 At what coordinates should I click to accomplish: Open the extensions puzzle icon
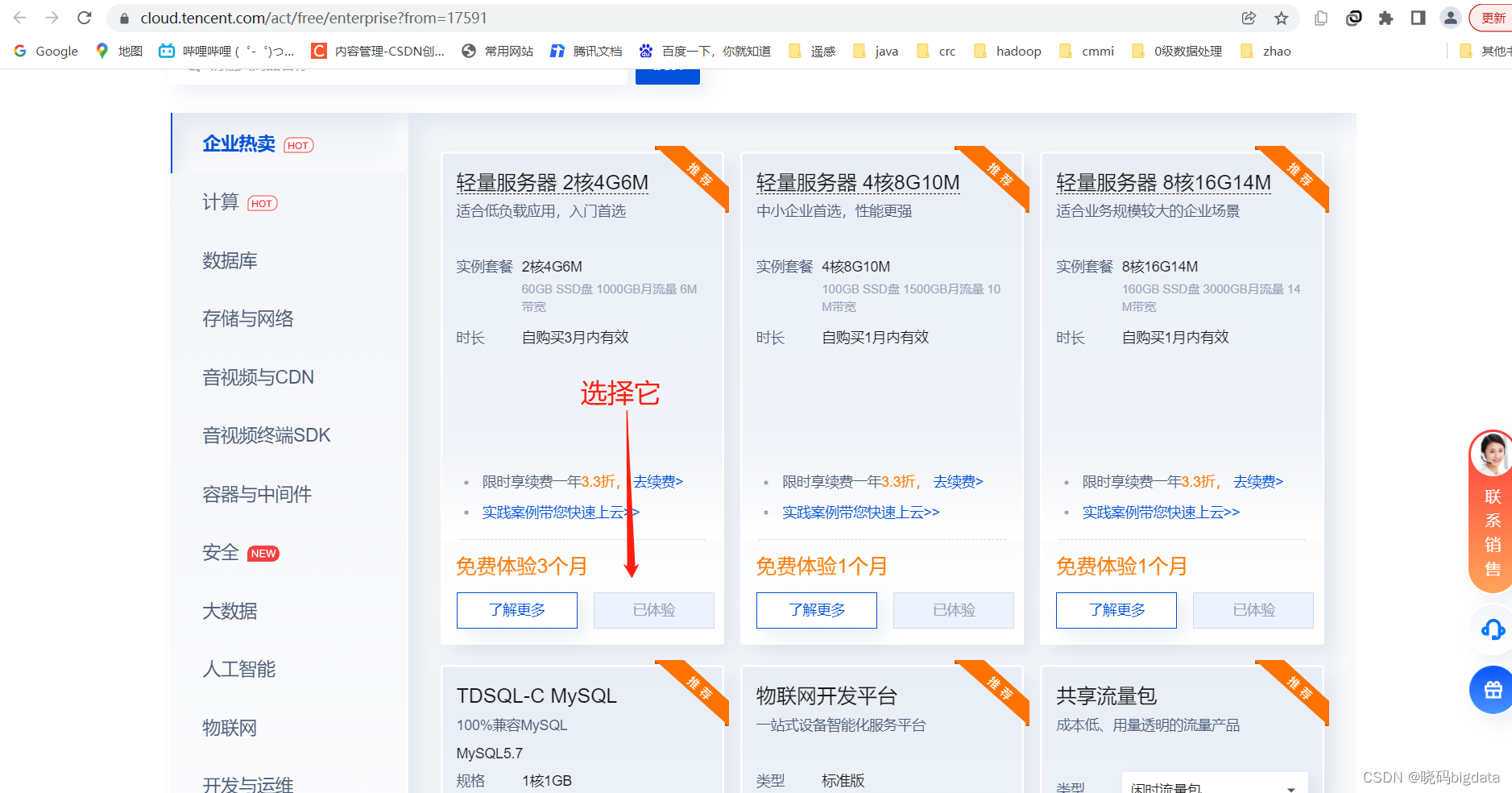point(1386,18)
